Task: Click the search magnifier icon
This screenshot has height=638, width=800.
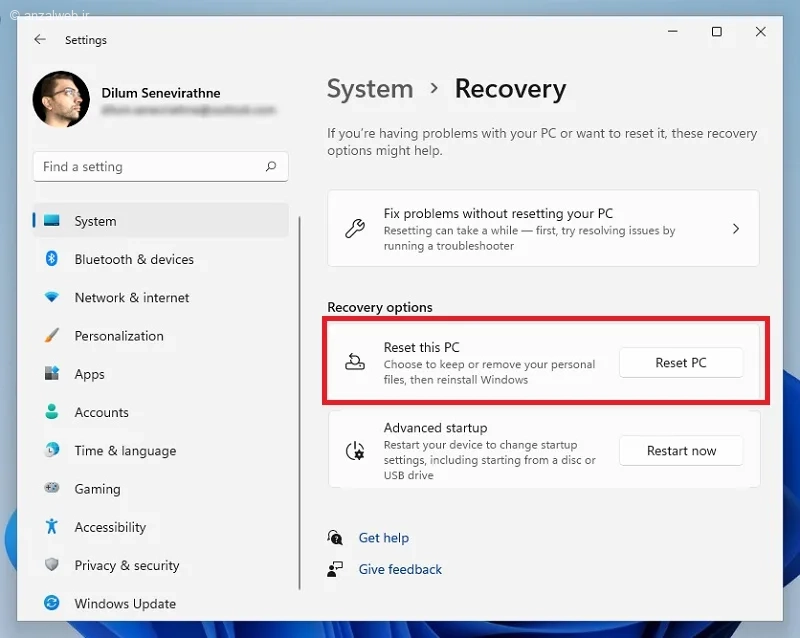Action: (x=271, y=166)
